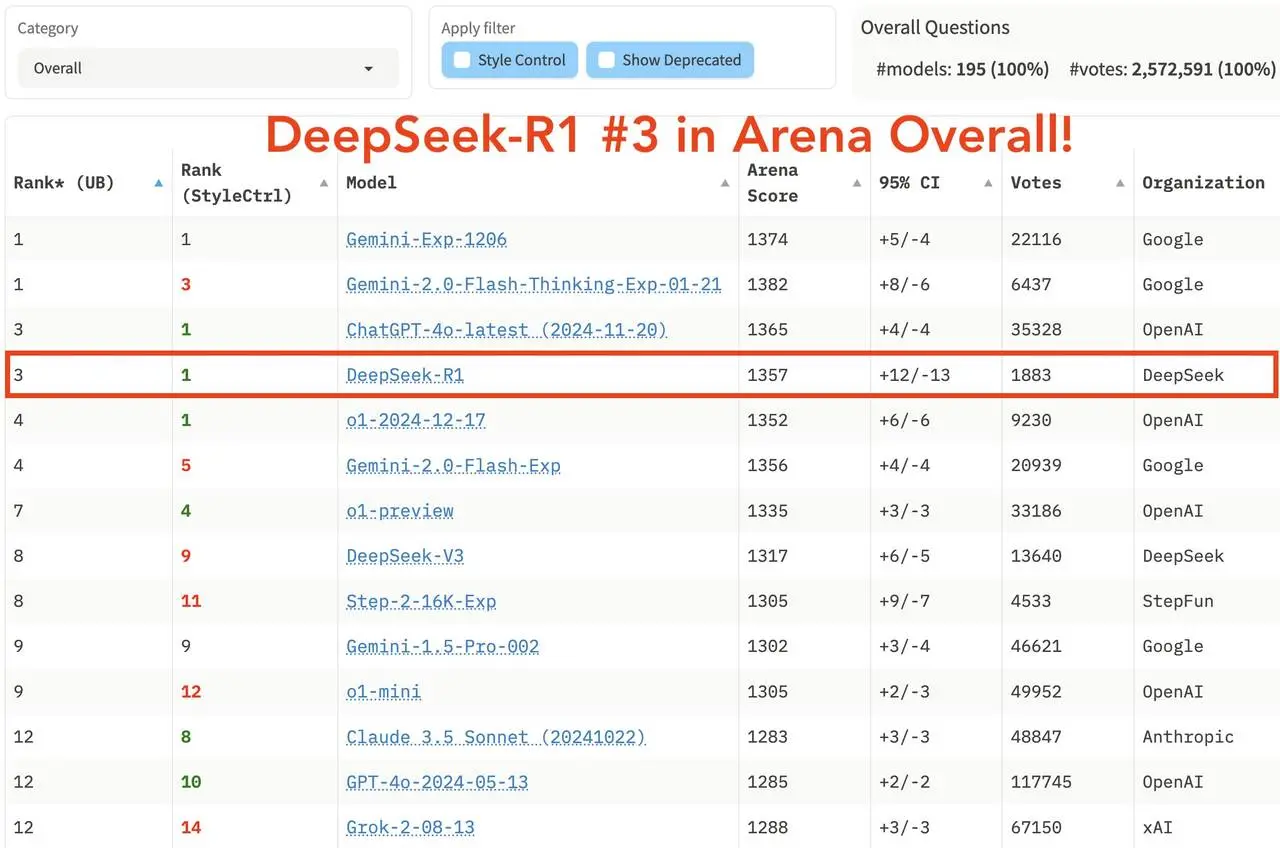
Task: Sort by Arena Score using its sort arrow
Action: [x=855, y=183]
